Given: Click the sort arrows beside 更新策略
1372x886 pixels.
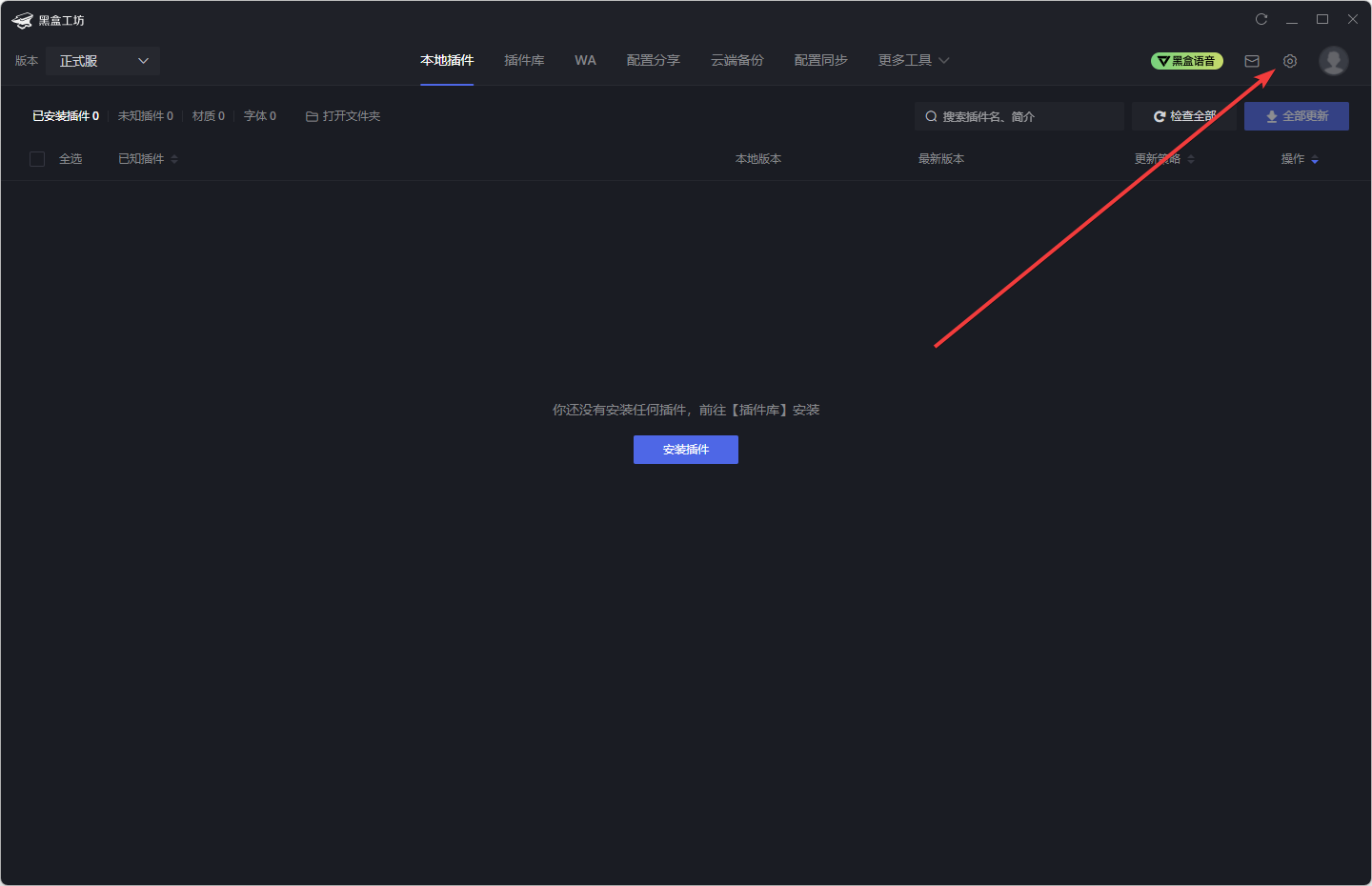Looking at the screenshot, I should coord(1191,159).
